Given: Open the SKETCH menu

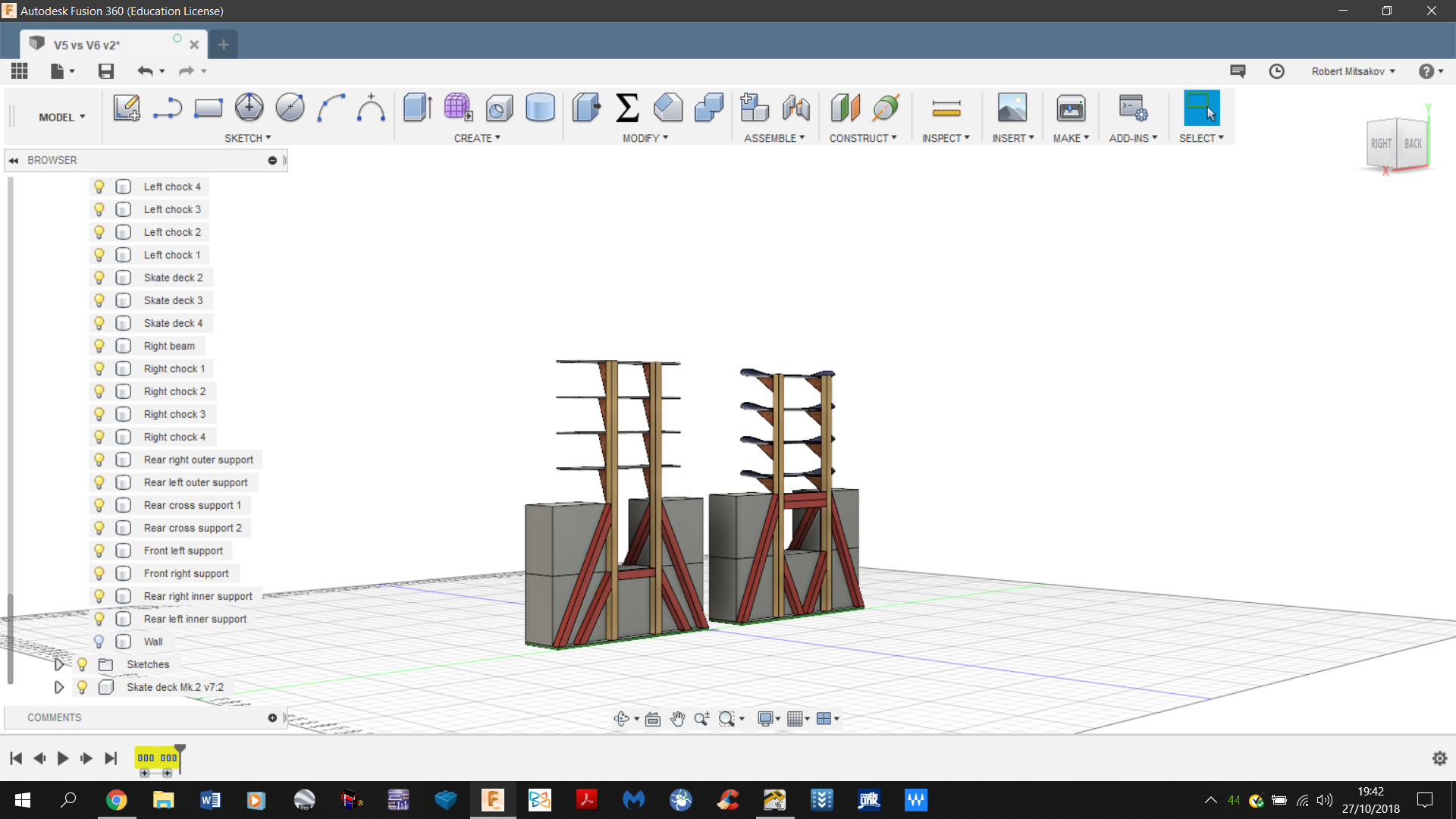Looking at the screenshot, I should click(247, 138).
